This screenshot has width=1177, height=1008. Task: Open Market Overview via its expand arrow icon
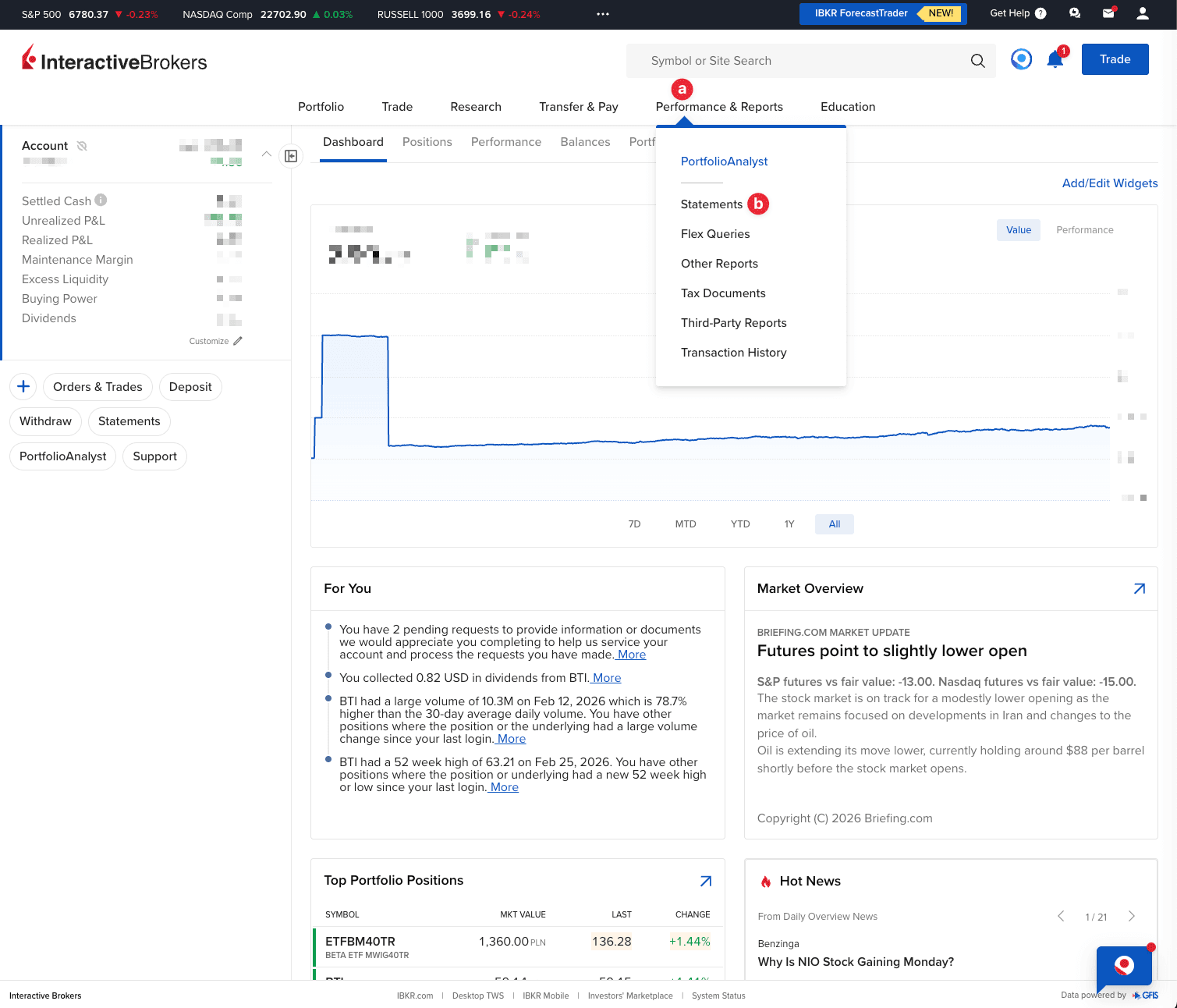tap(1139, 589)
